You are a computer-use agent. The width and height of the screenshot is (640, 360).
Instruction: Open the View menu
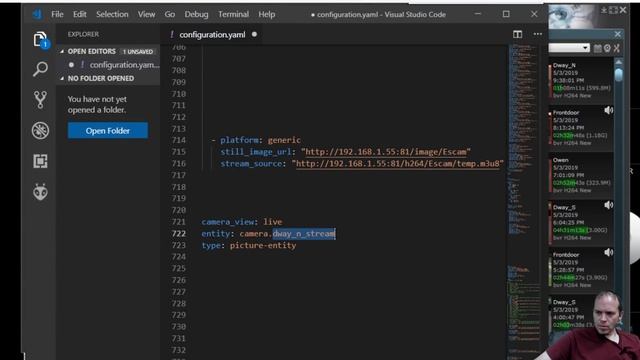[x=146, y=14]
